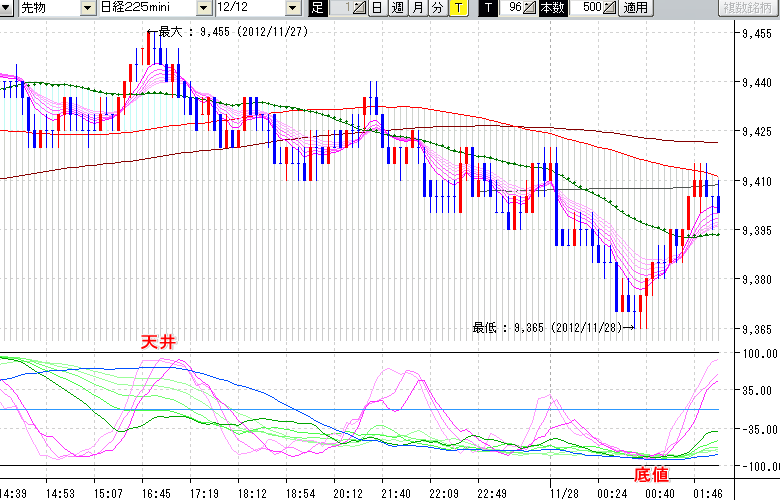Click the red 天井 marker on oscillator
The height and width of the screenshot is (500, 780).
160,342
